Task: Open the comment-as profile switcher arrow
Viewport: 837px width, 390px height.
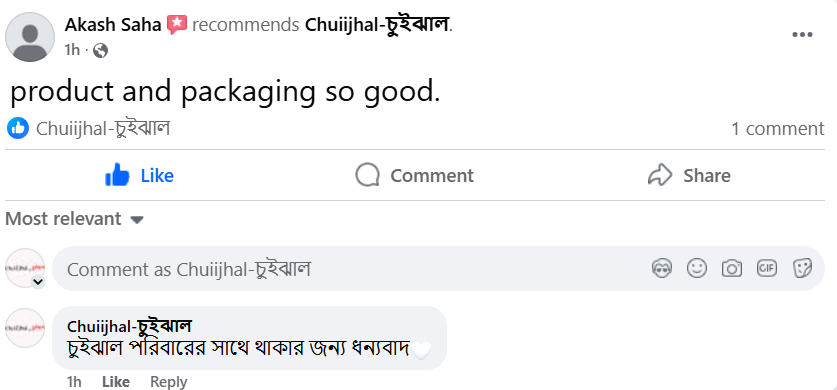Action: tap(37, 282)
